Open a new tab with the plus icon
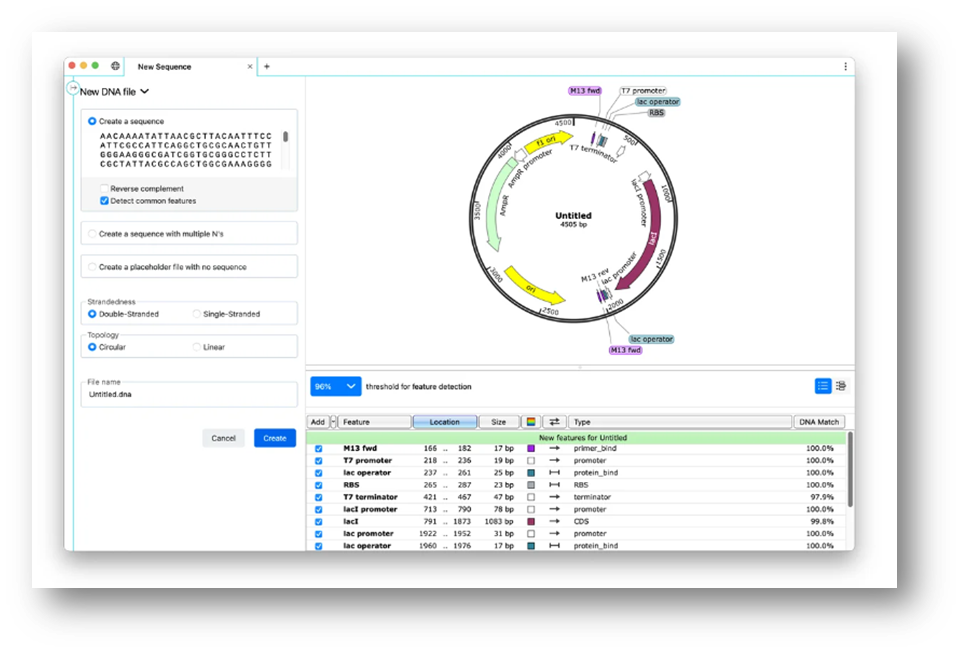 point(266,66)
